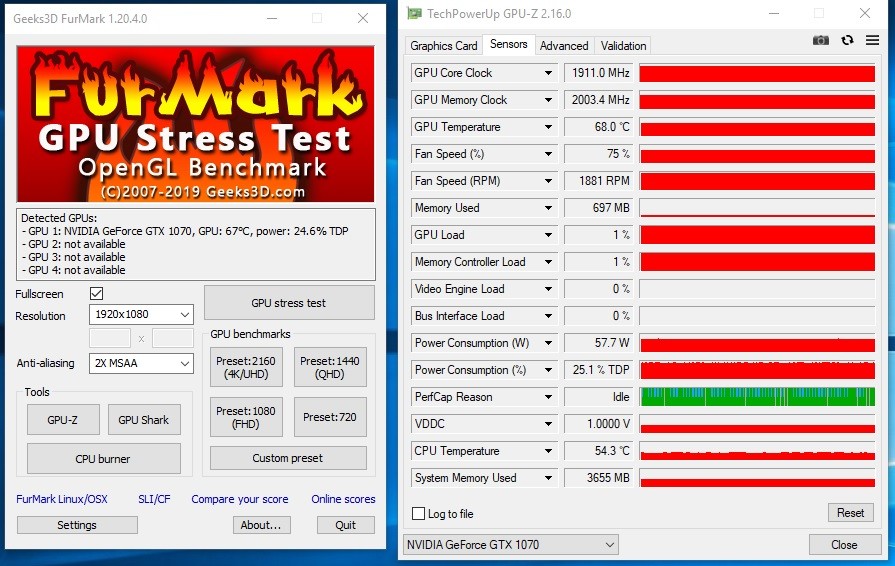This screenshot has height=566, width=895.
Task: Click the 3655 MB system memory value
Action: click(x=599, y=478)
